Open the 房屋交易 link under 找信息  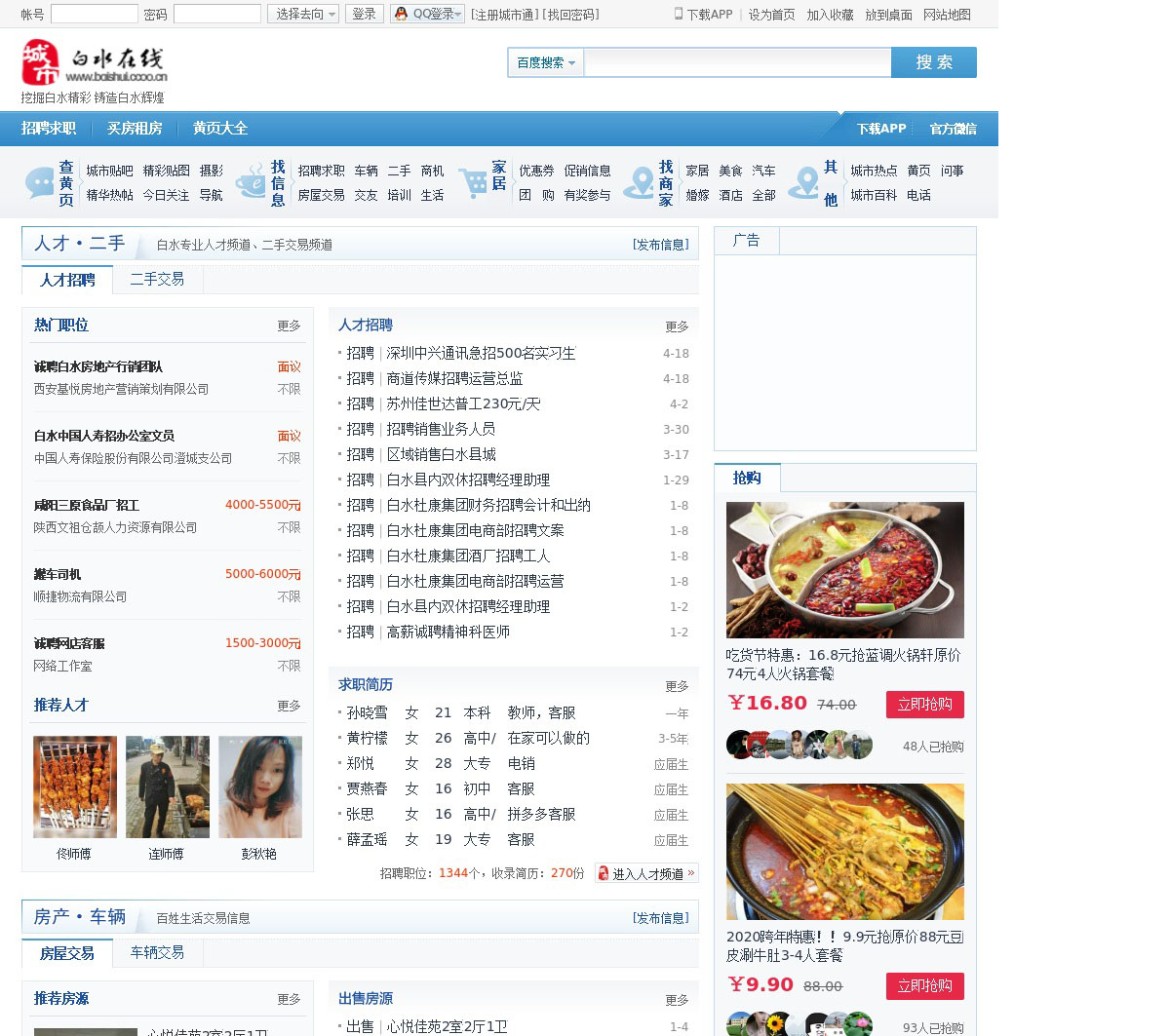(x=321, y=195)
